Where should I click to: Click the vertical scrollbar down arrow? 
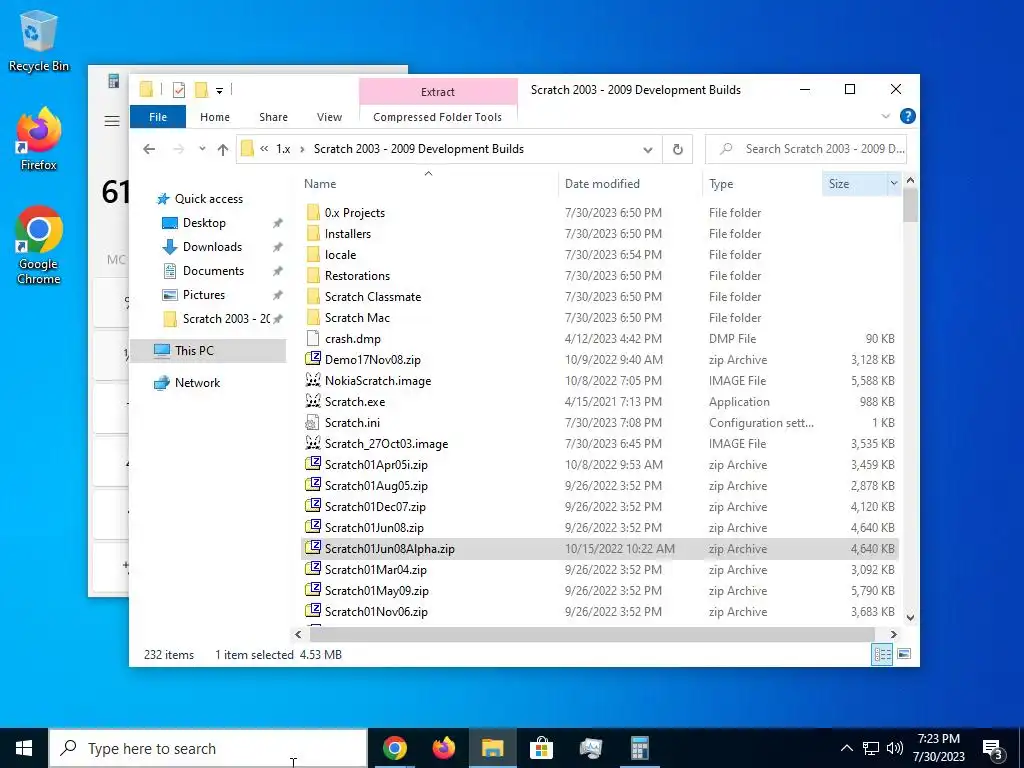point(910,617)
